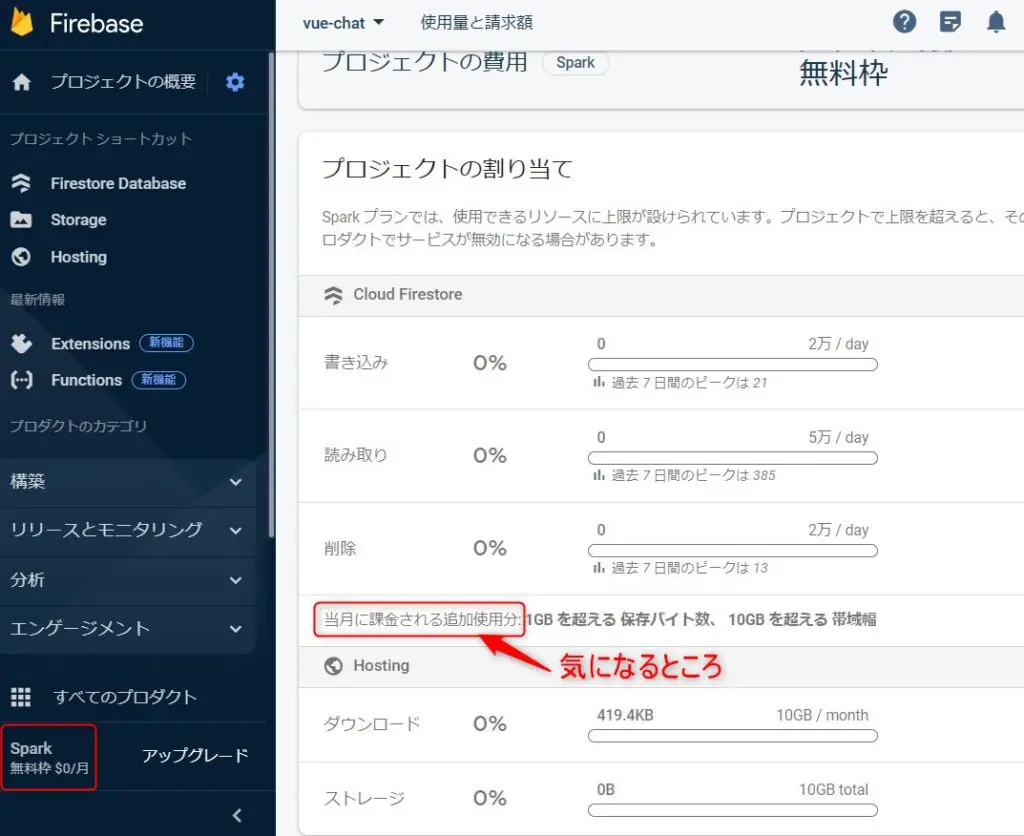Expand the 分析 category

[128, 580]
